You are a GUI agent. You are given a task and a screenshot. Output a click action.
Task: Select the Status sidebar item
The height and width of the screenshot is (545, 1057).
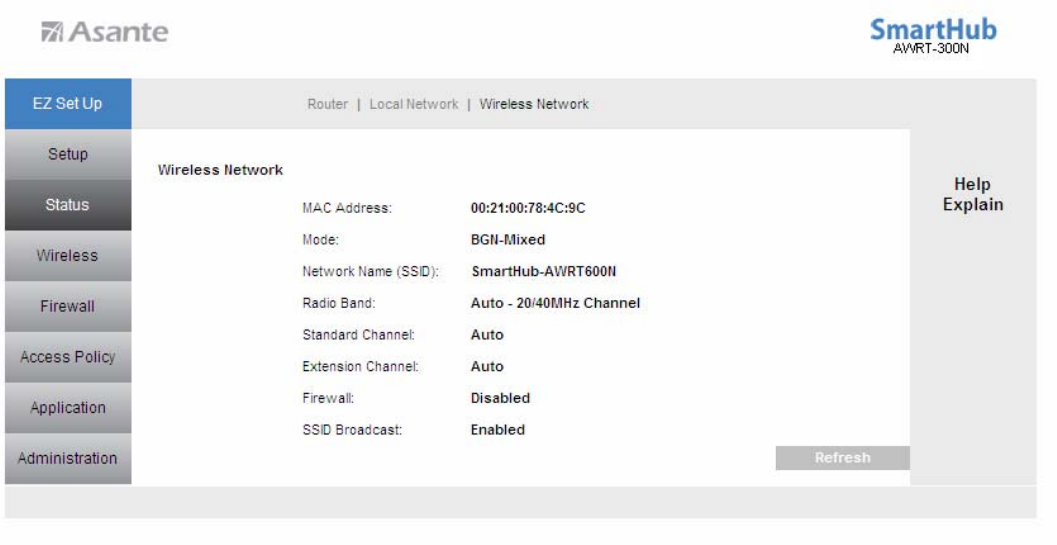click(68, 205)
